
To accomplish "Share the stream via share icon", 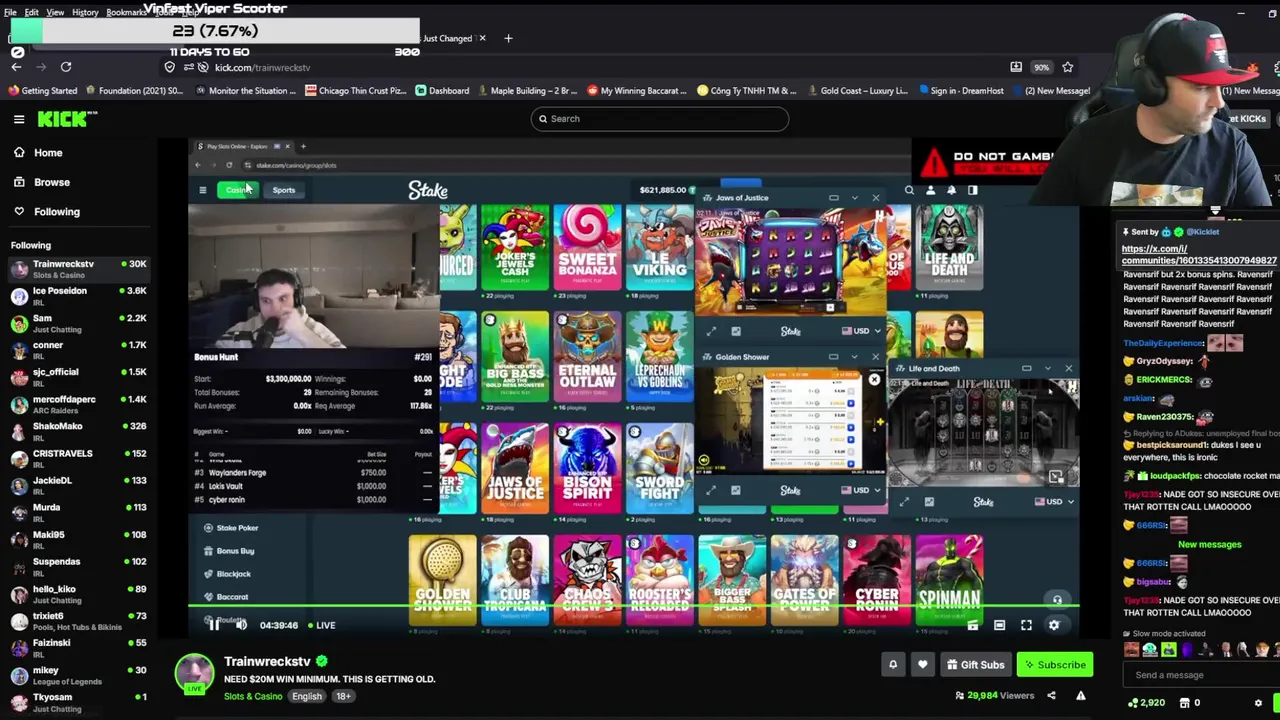I will coord(1051,695).
